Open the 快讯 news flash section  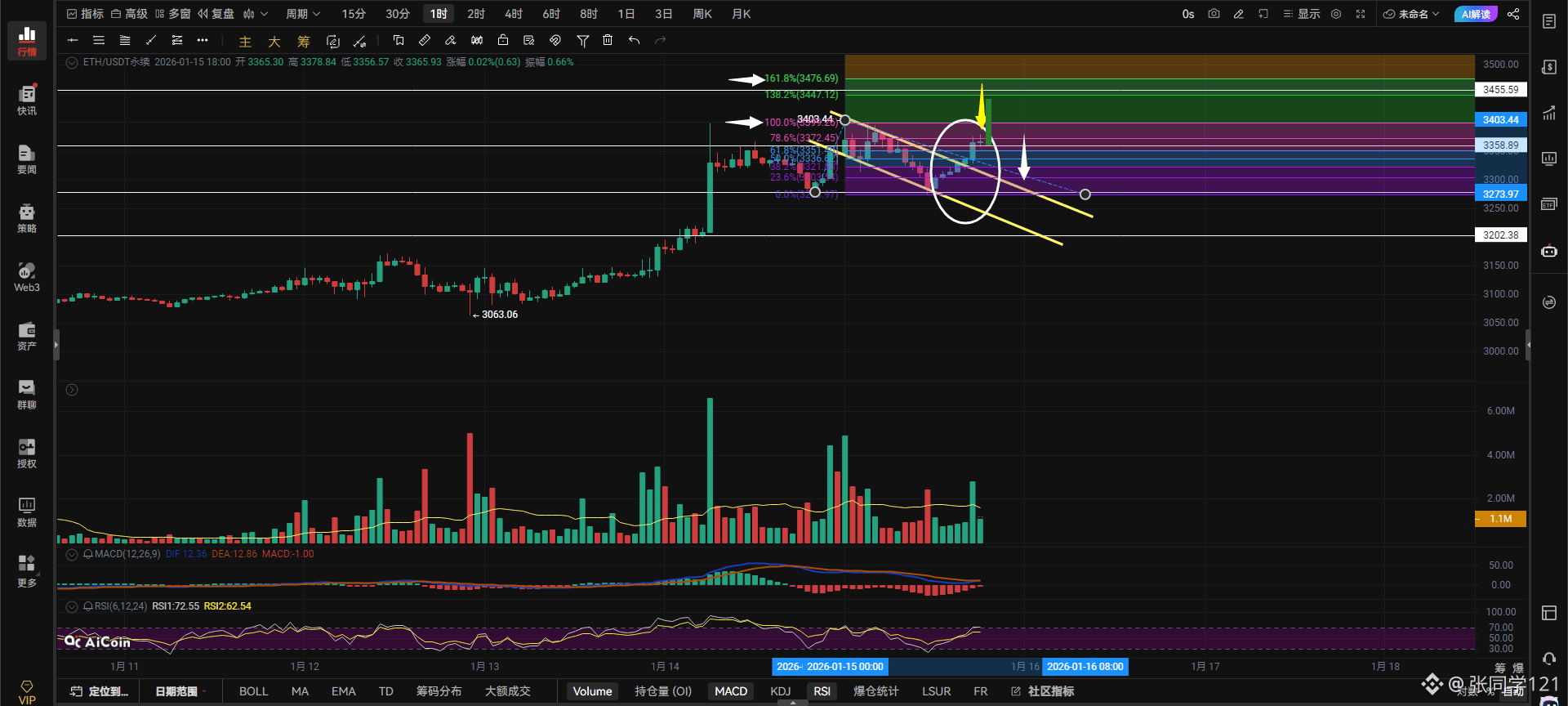pyautogui.click(x=27, y=100)
